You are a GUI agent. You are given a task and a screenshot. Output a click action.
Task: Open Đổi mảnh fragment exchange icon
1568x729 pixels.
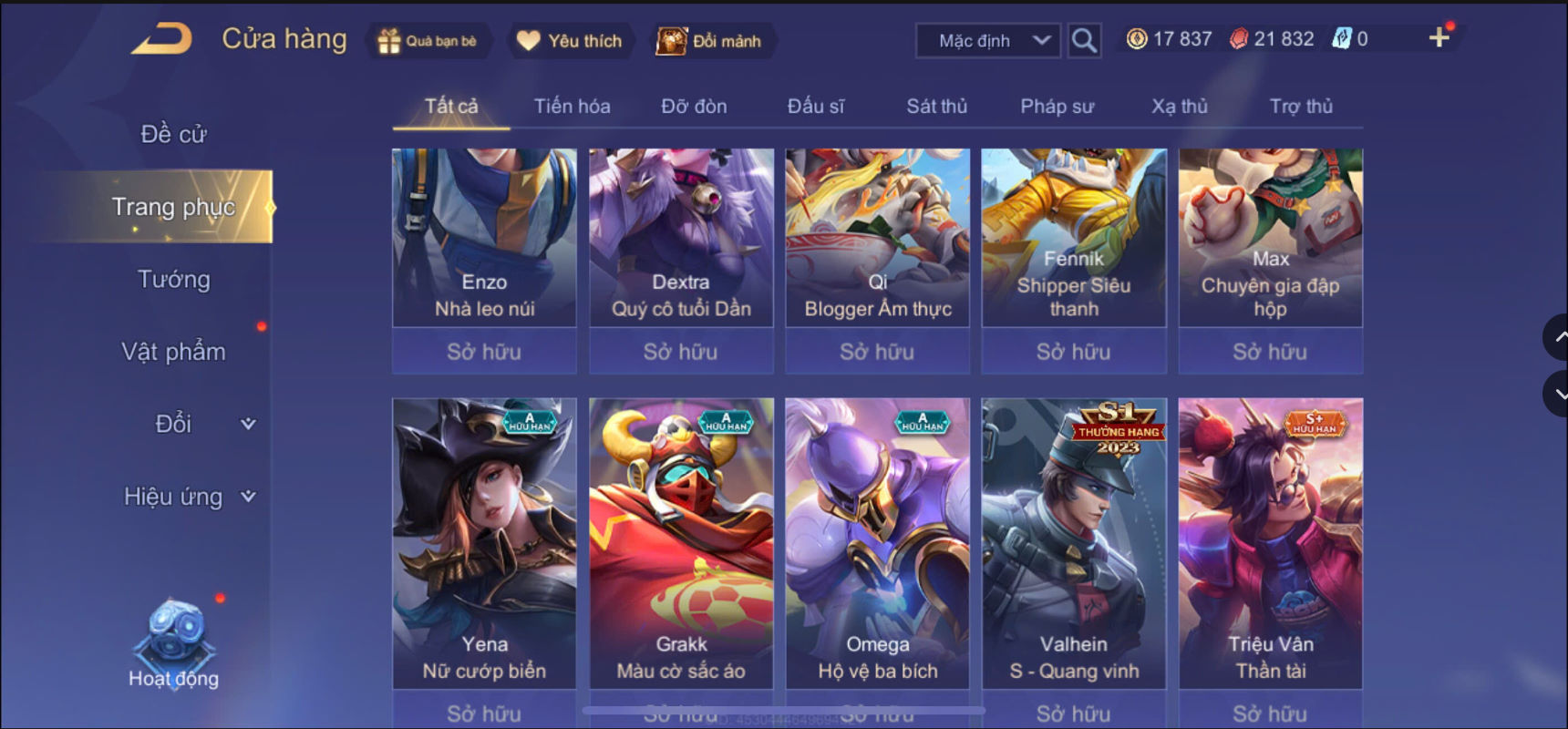point(671,41)
